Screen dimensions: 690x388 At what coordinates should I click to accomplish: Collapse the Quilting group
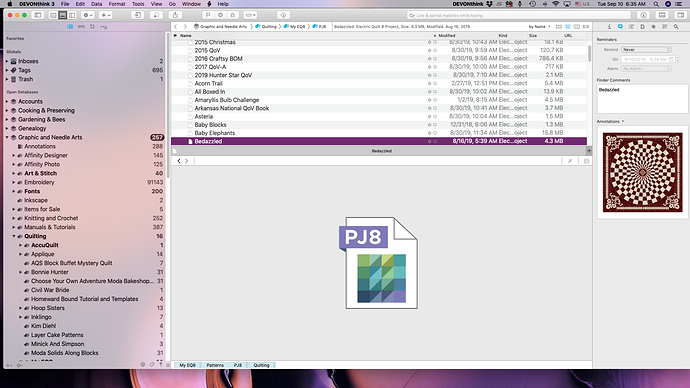(x=14, y=236)
